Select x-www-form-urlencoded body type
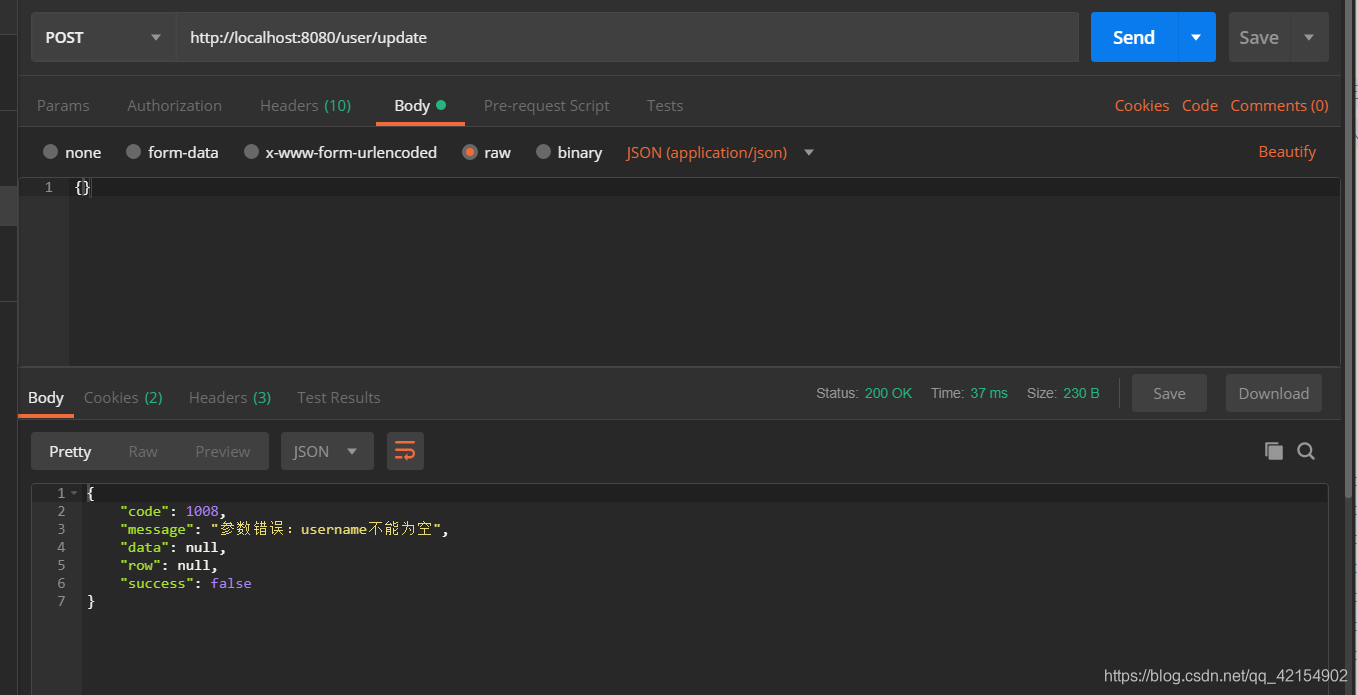 (x=340, y=152)
